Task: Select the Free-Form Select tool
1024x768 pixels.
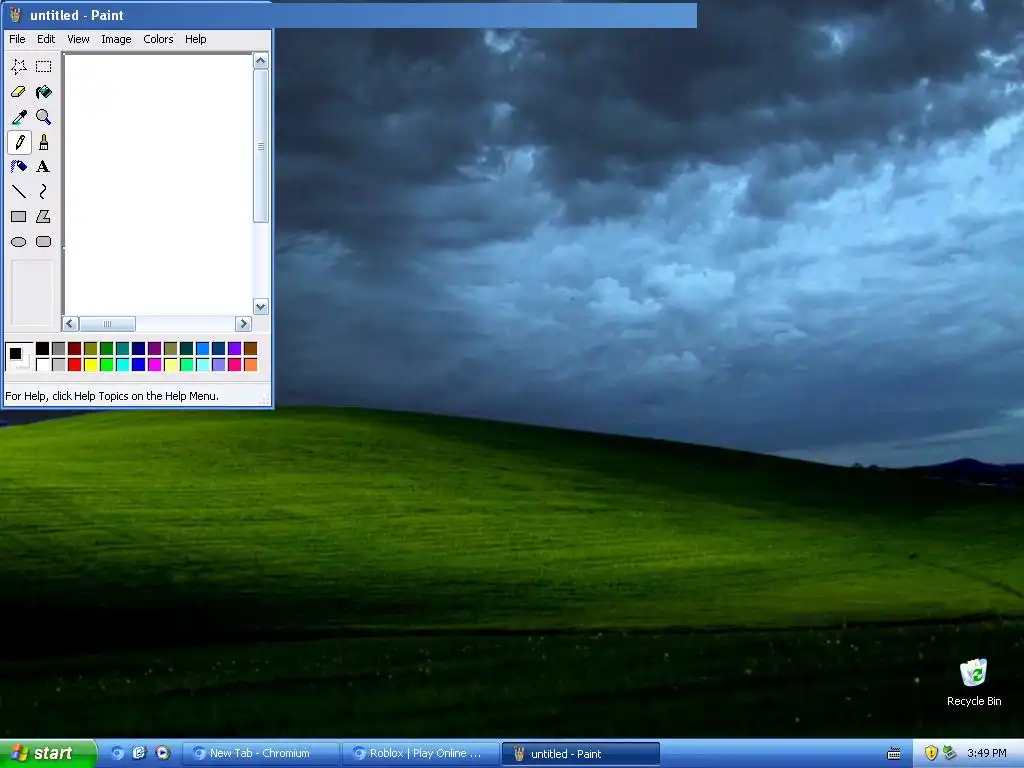Action: click(x=18, y=66)
